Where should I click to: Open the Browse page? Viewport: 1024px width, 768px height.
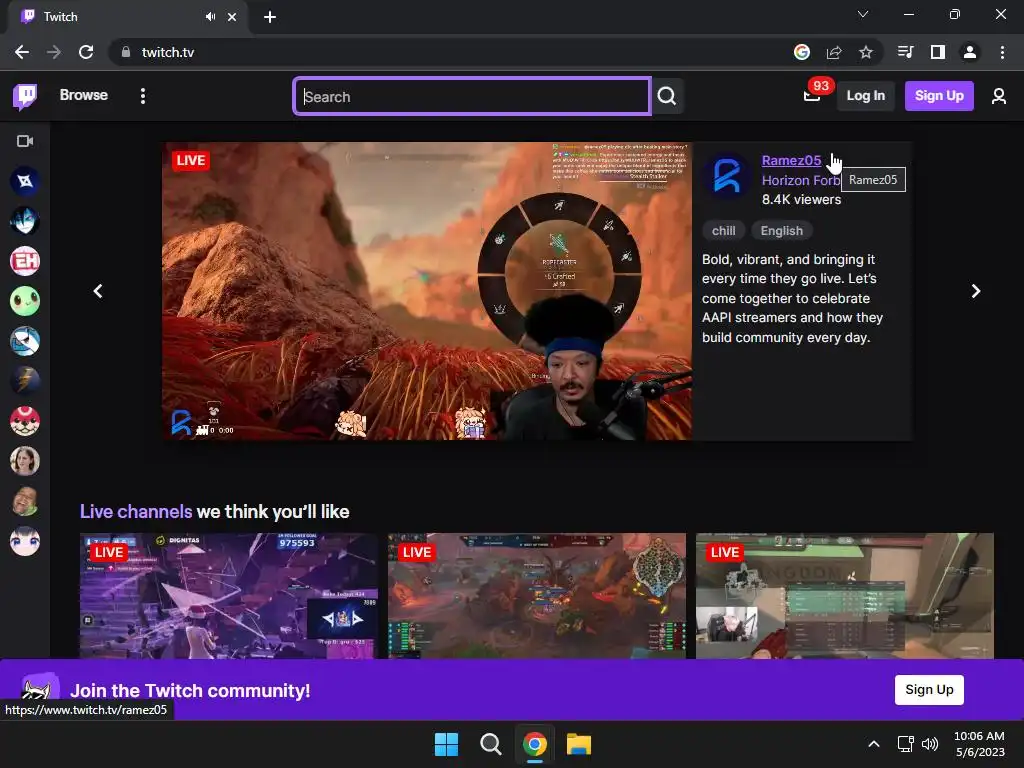84,95
